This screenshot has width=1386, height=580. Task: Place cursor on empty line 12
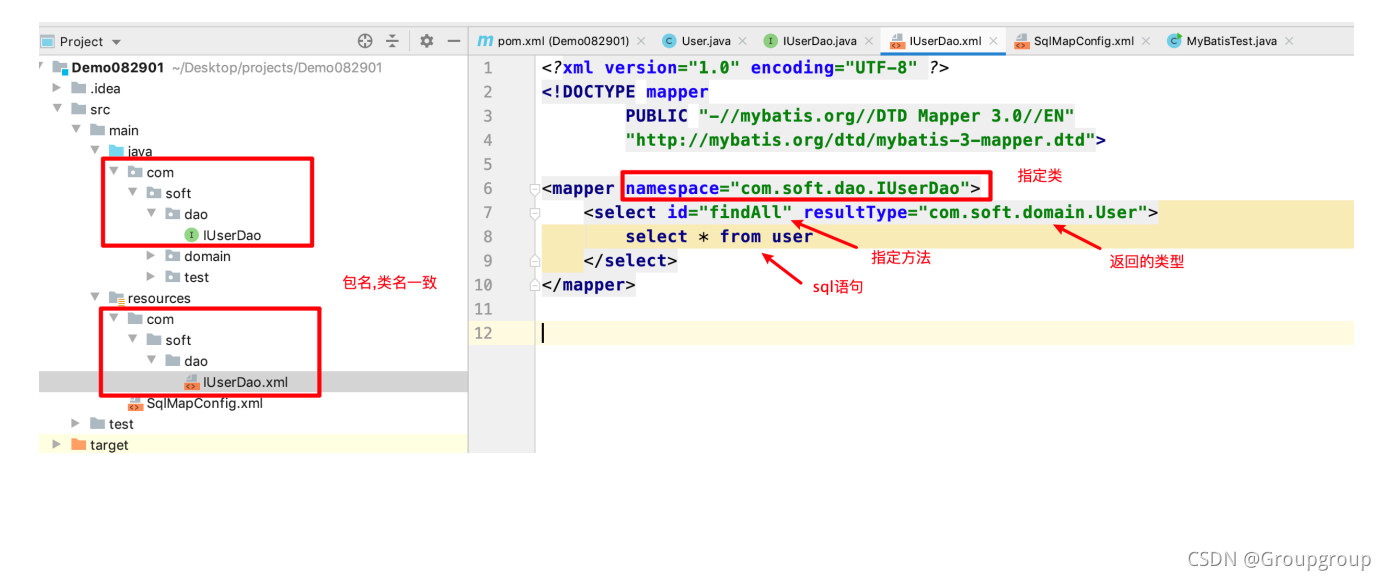[944, 333]
